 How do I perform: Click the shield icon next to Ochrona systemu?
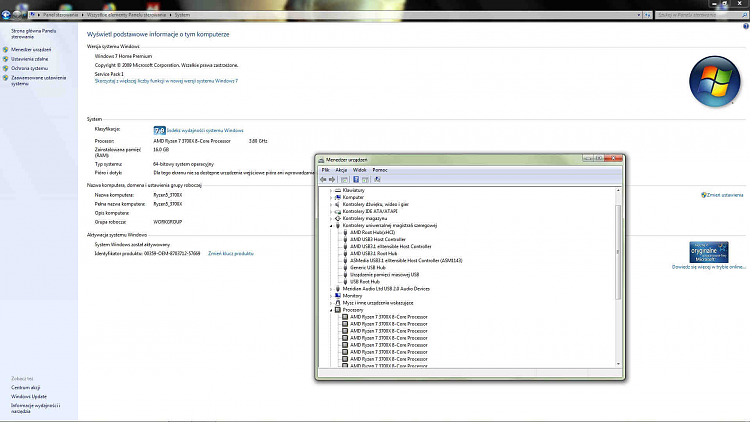click(6, 68)
